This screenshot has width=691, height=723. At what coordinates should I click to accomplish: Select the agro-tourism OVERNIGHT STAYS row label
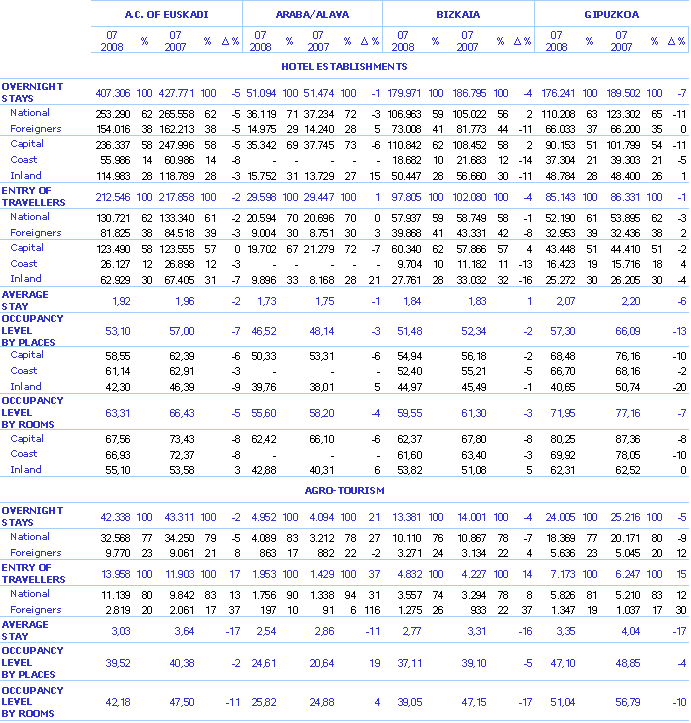tap(31, 516)
